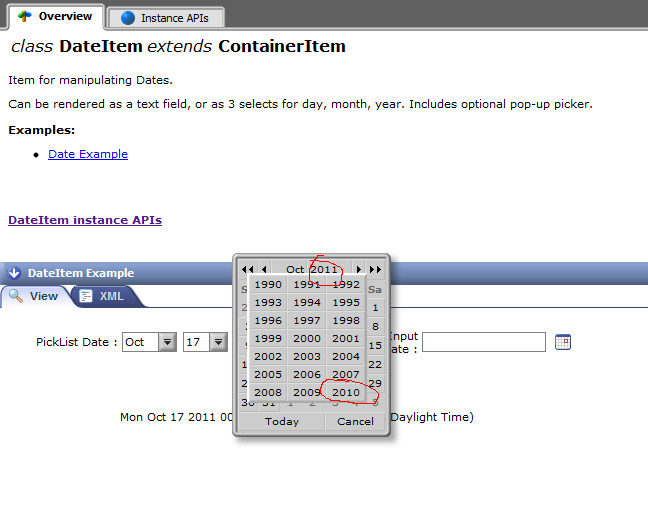Expand the day dropdown showing 17

pos(221,342)
